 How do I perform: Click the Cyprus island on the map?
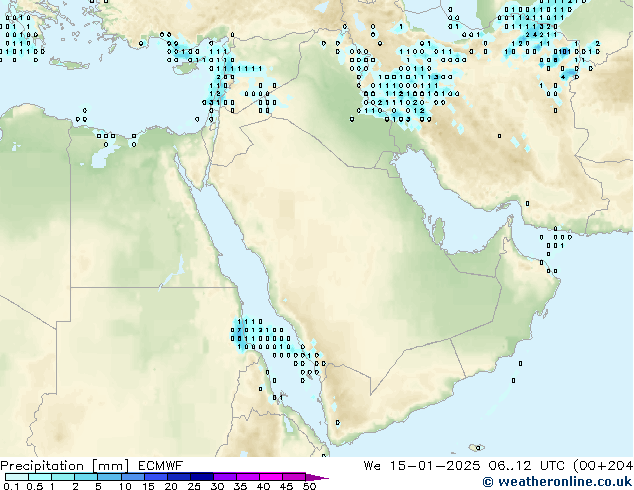coord(186,68)
